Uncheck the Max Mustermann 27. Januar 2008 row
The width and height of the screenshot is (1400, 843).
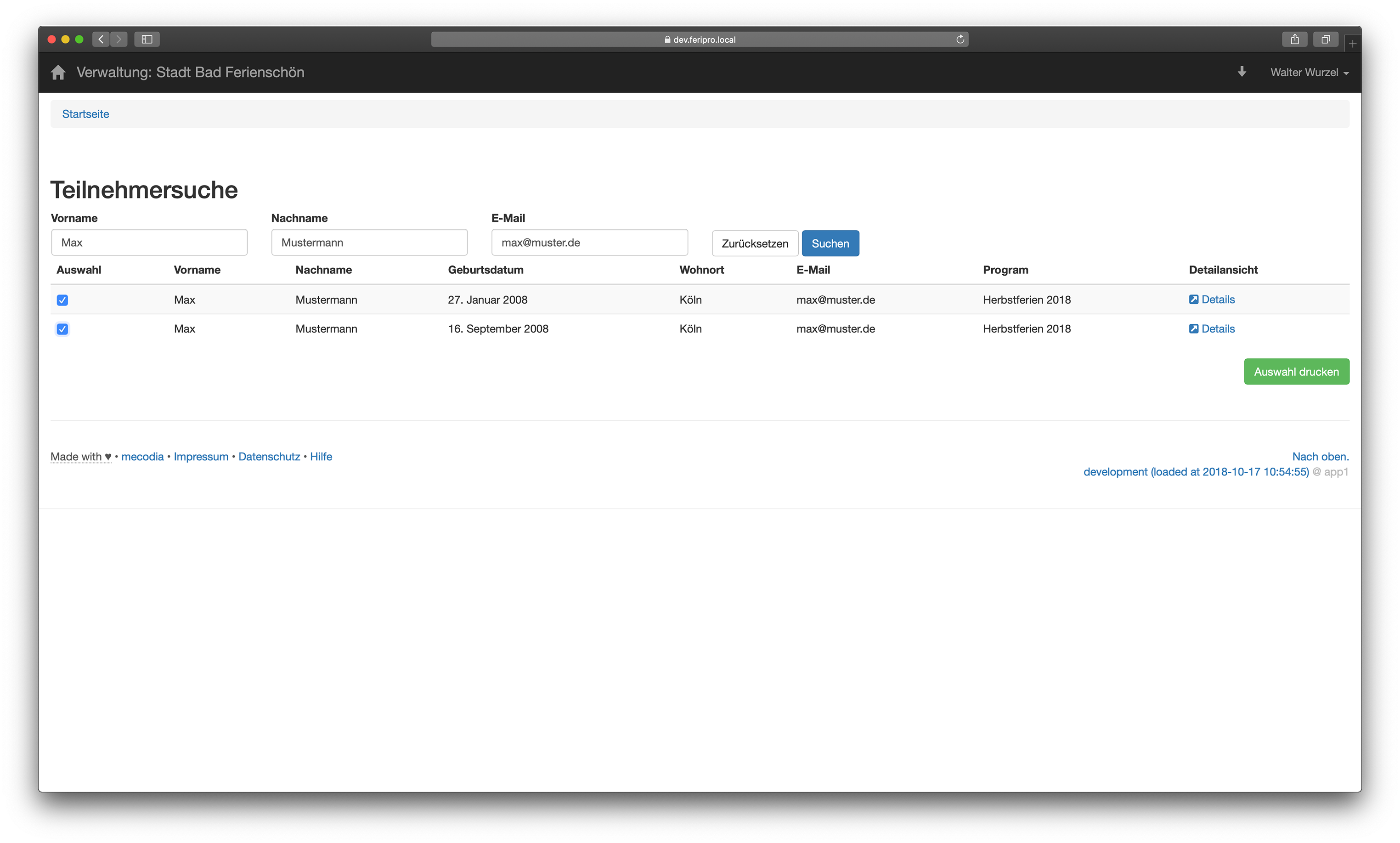point(62,300)
